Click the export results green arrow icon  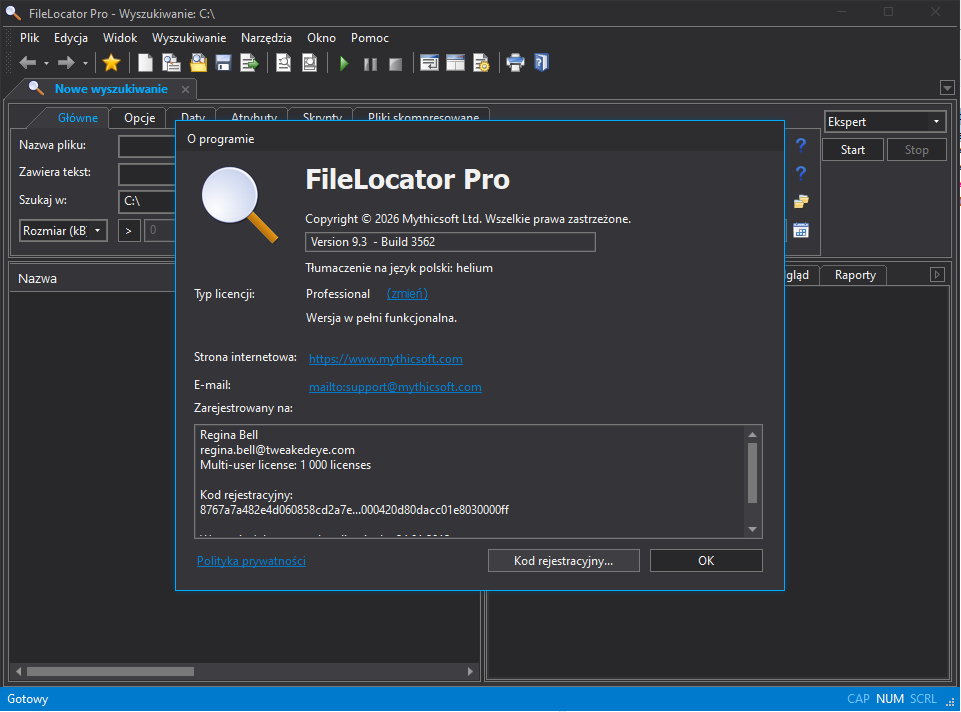(x=249, y=62)
